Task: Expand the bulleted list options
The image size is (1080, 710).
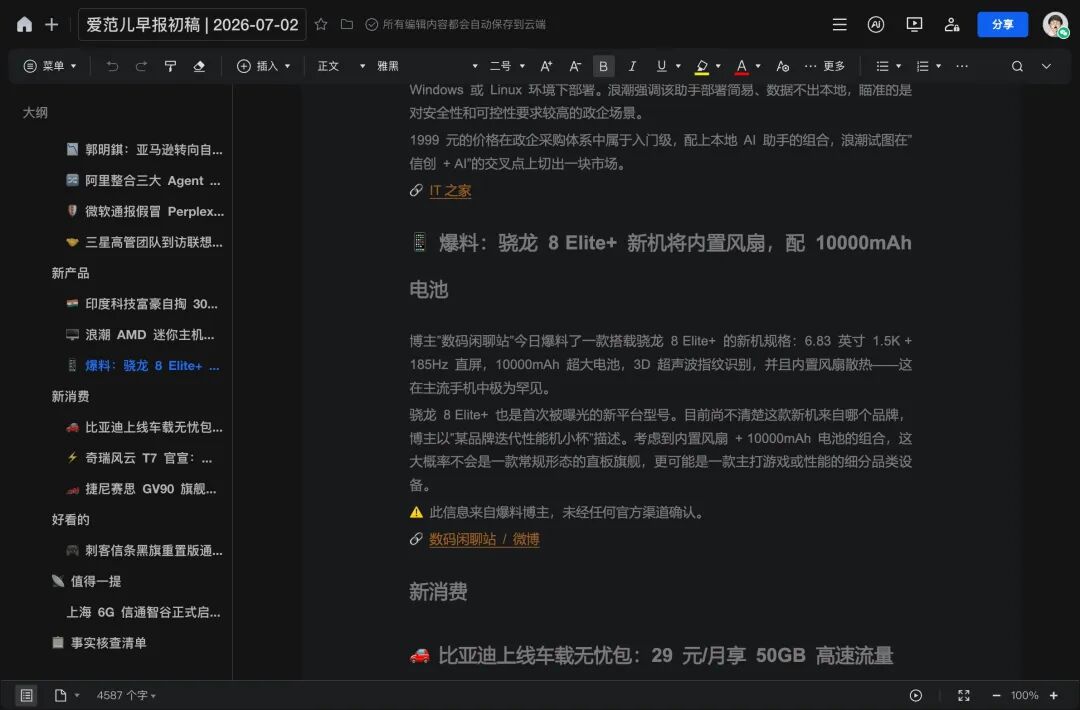Action: coord(898,66)
